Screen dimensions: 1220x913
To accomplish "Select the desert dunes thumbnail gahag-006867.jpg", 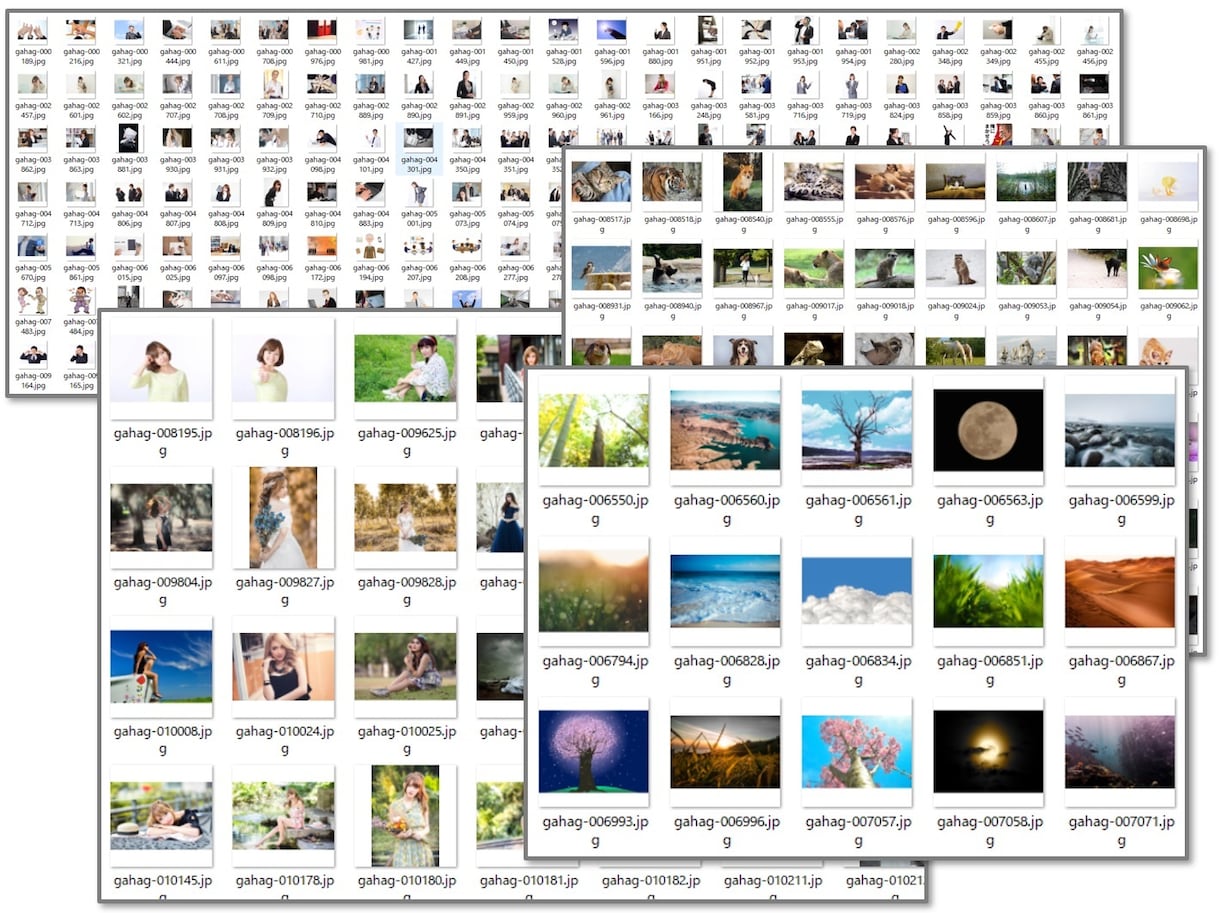I will click(1120, 591).
